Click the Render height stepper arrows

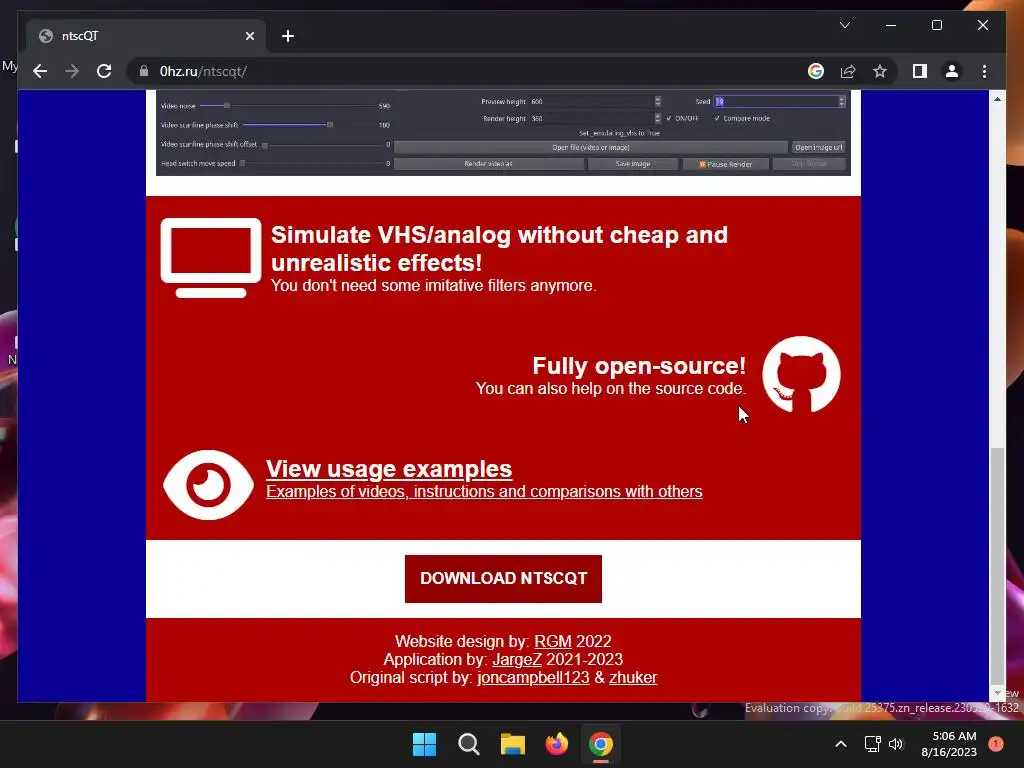[658, 118]
